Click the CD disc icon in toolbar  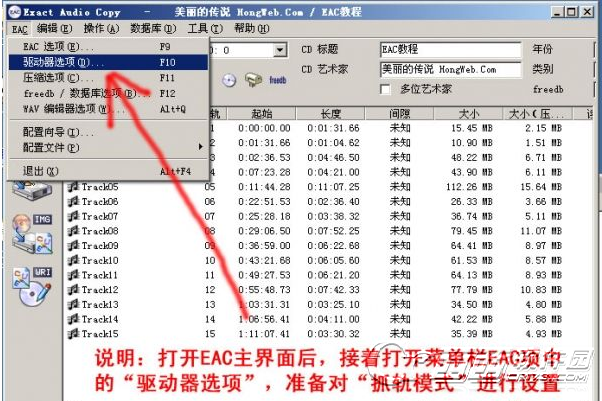pyautogui.click(x=229, y=80)
